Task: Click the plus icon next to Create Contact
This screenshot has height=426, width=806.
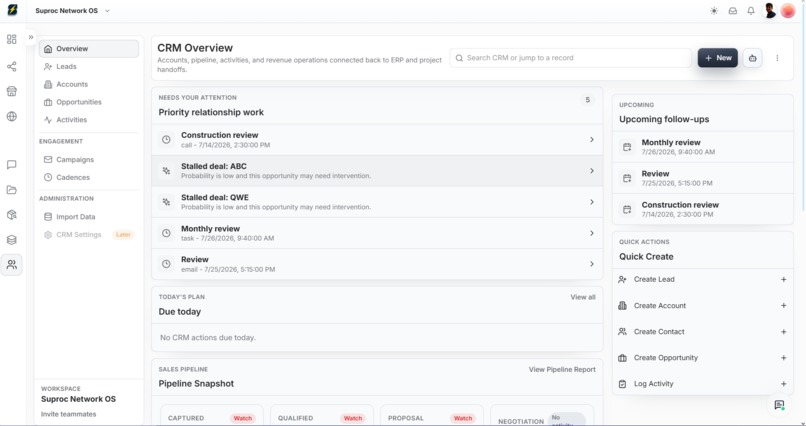Action: click(783, 332)
